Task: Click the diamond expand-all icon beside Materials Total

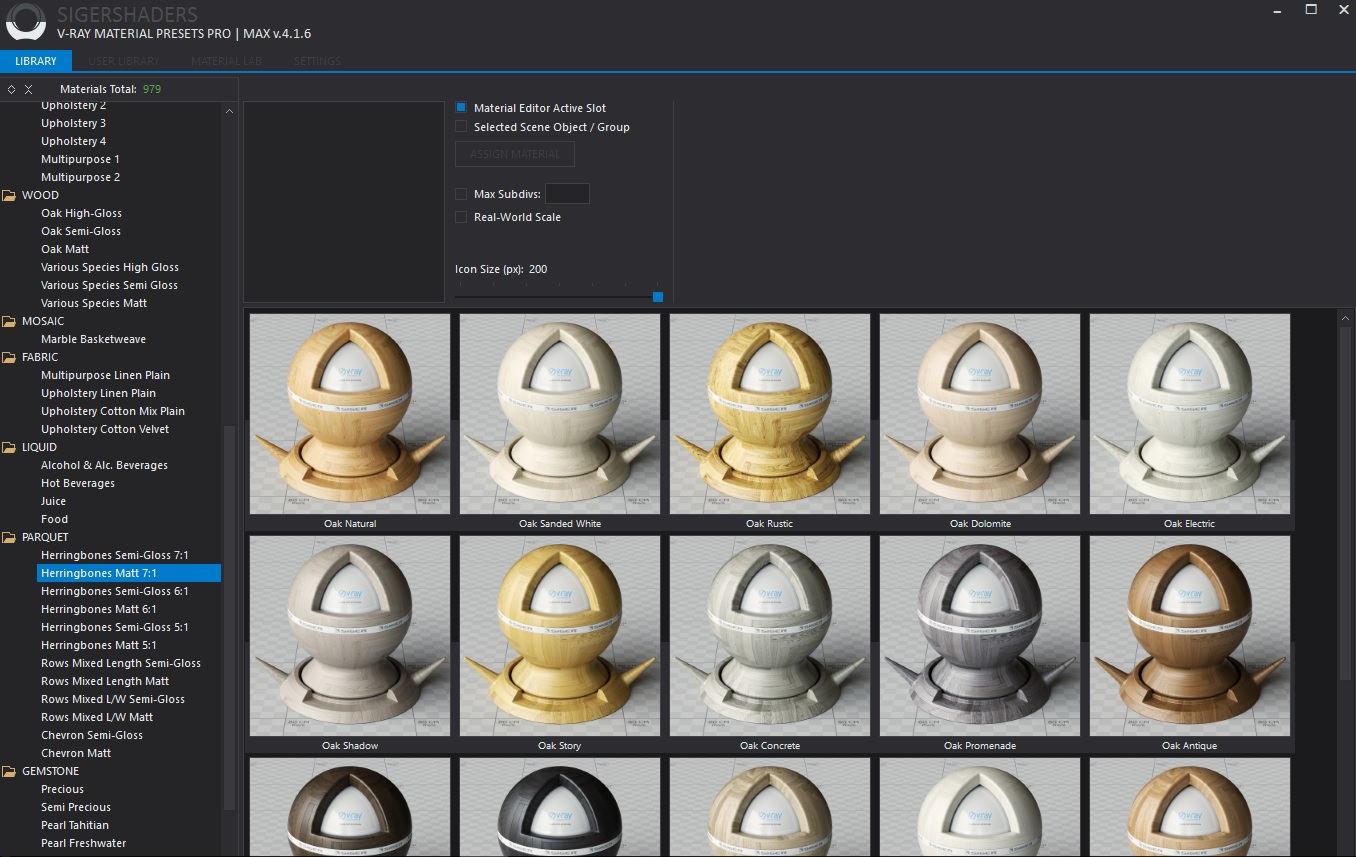Action: coord(11,89)
